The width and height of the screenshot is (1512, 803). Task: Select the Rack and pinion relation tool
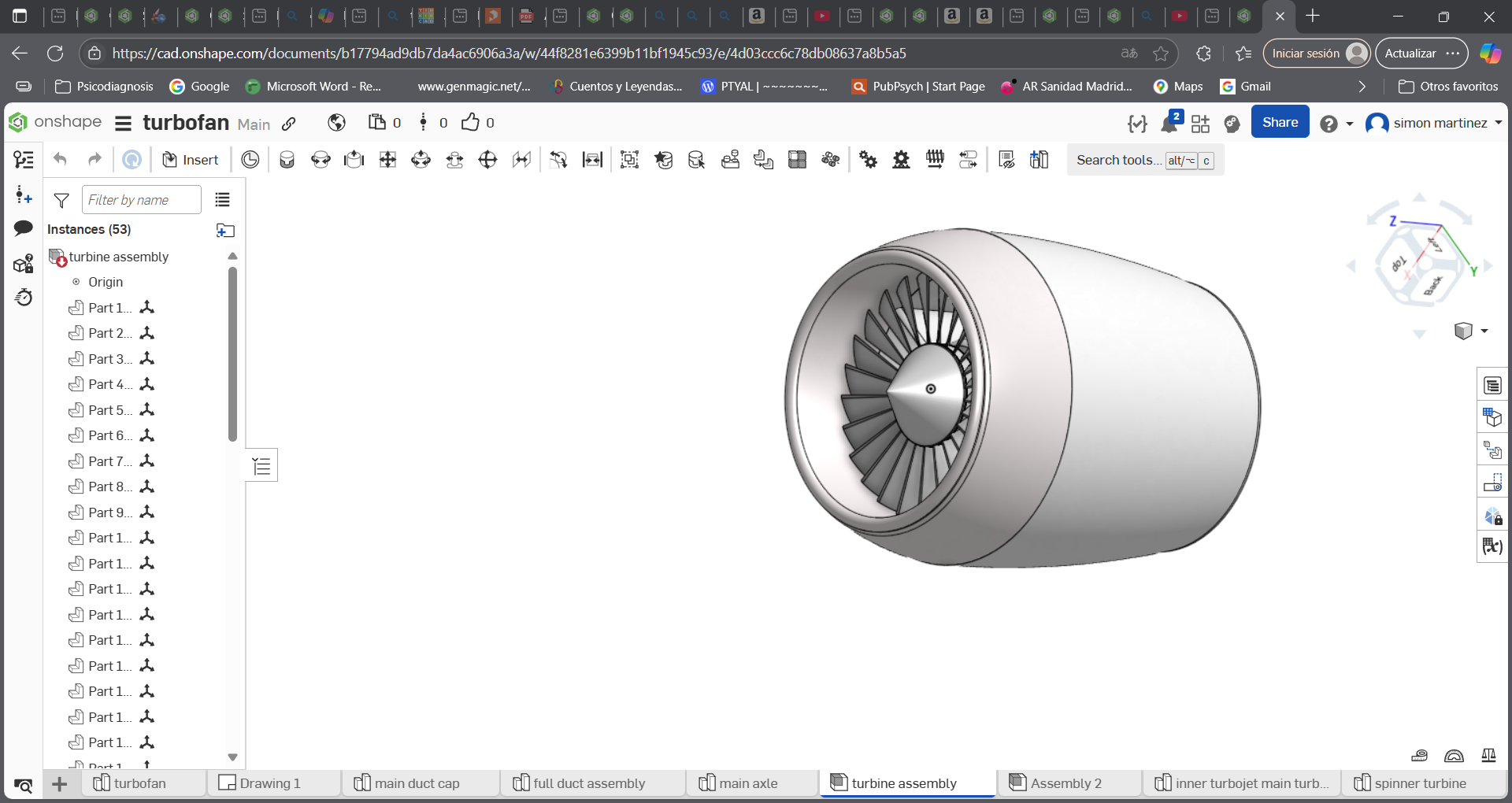coord(902,160)
